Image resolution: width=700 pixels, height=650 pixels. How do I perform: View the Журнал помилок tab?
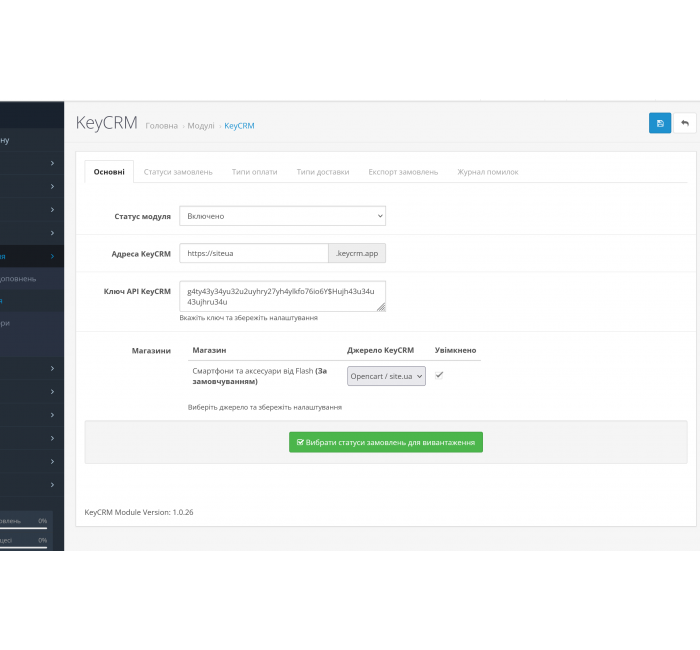click(488, 172)
